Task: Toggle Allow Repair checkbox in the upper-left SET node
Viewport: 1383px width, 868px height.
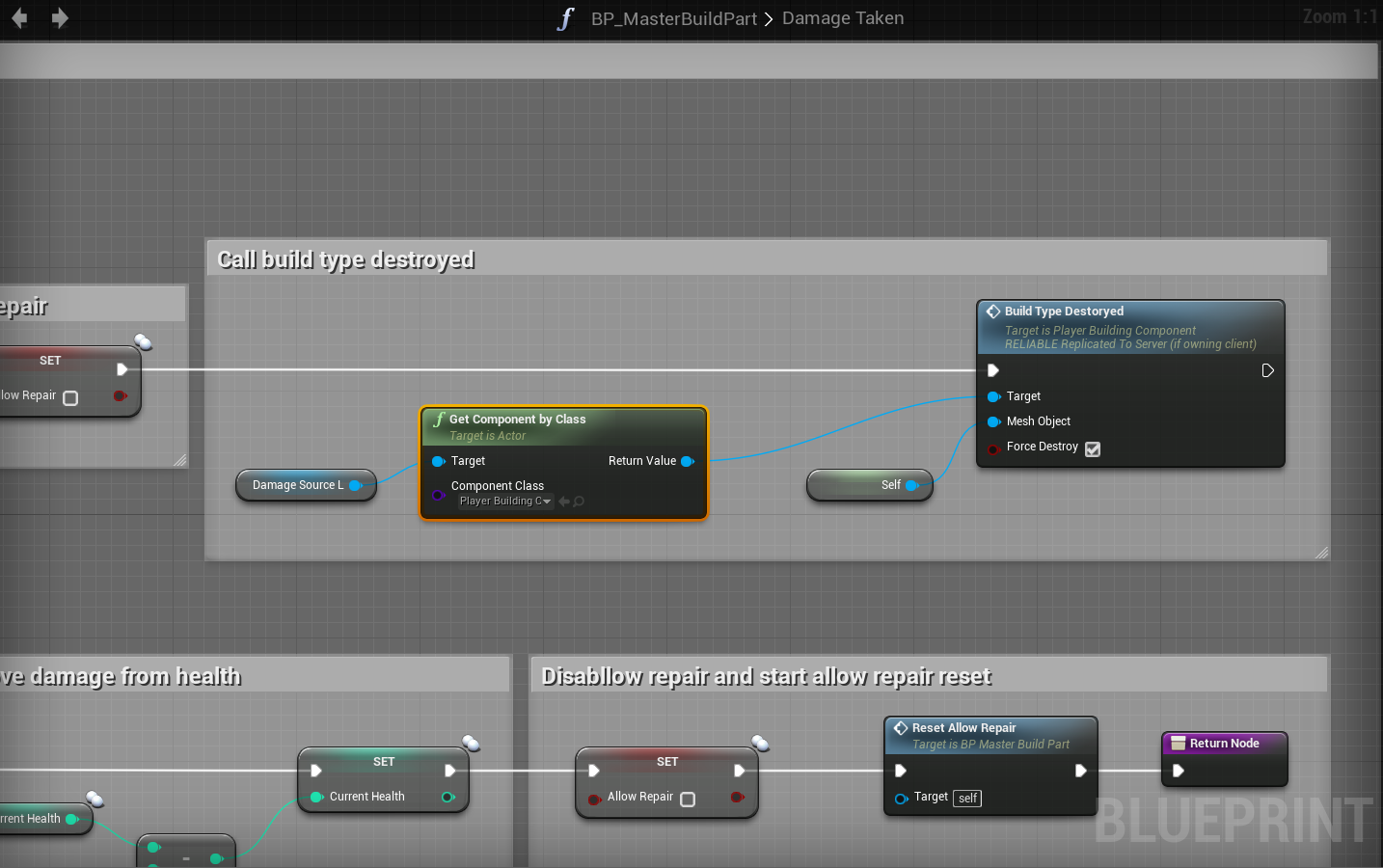Action: (x=70, y=397)
